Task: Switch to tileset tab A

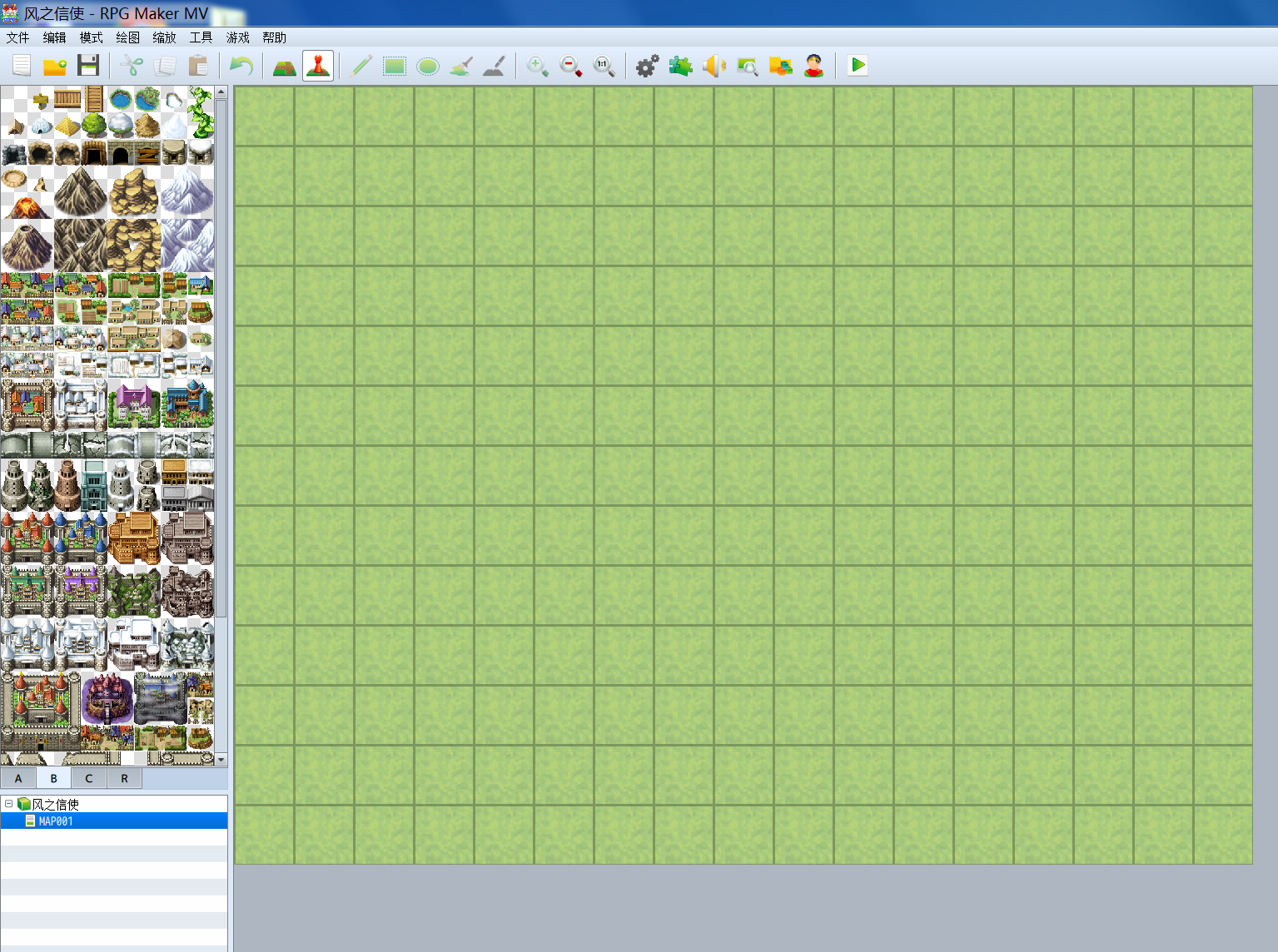Action: click(18, 778)
